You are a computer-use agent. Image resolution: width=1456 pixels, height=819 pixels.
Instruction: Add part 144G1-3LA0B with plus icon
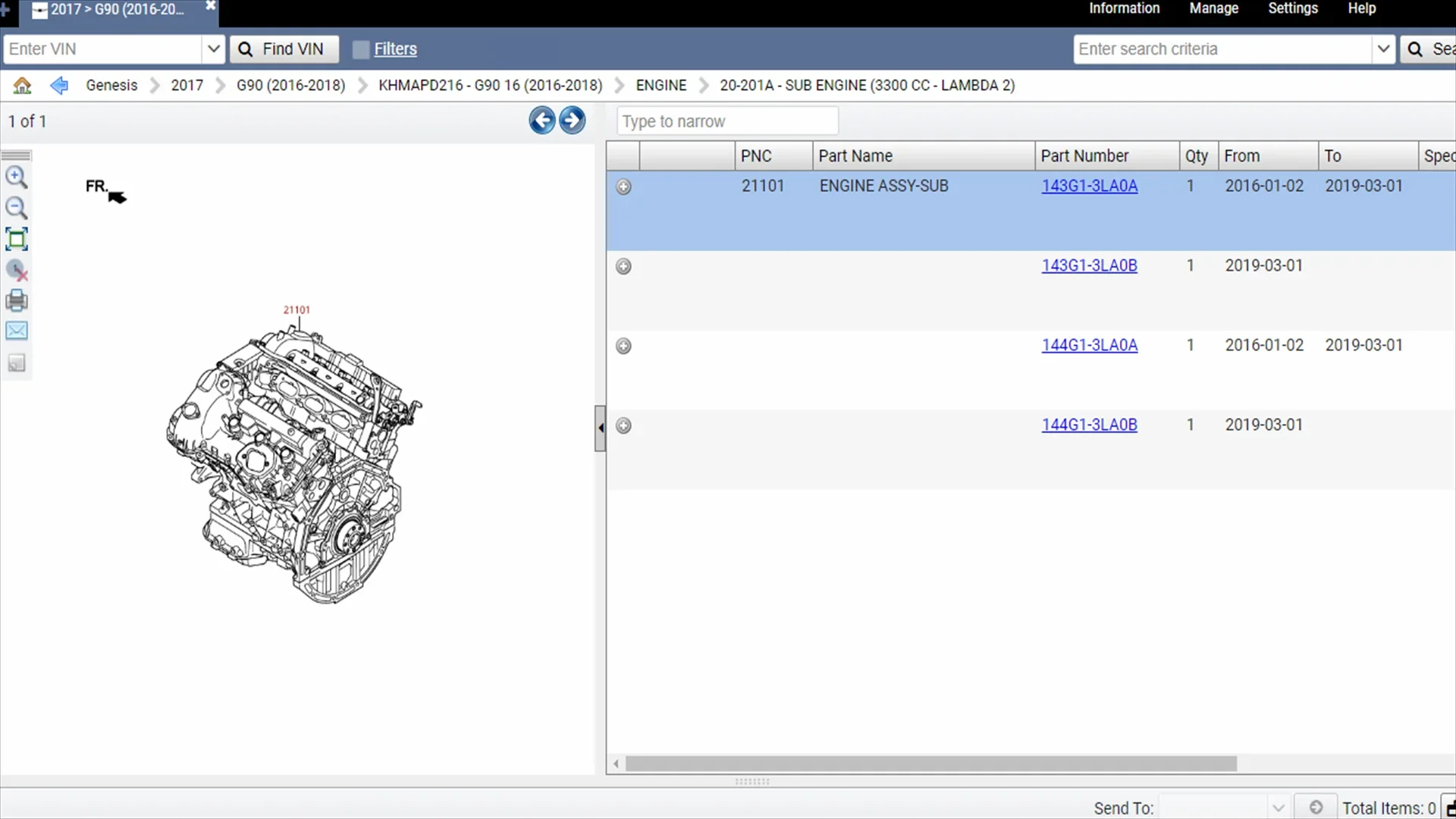click(x=623, y=425)
